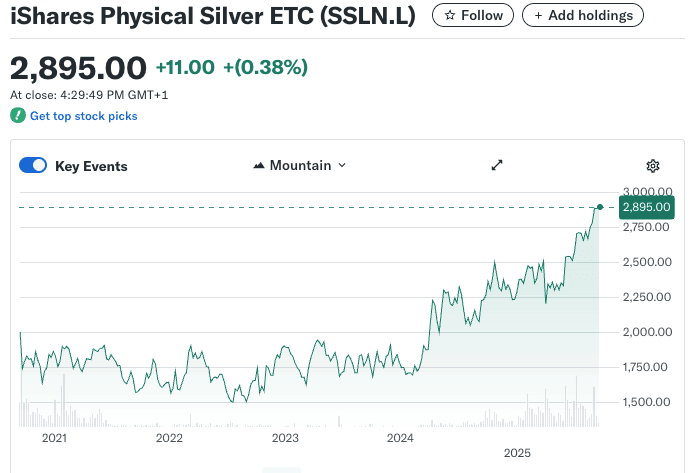
Task: Open the chart in full screen view
Action: pyautogui.click(x=497, y=165)
